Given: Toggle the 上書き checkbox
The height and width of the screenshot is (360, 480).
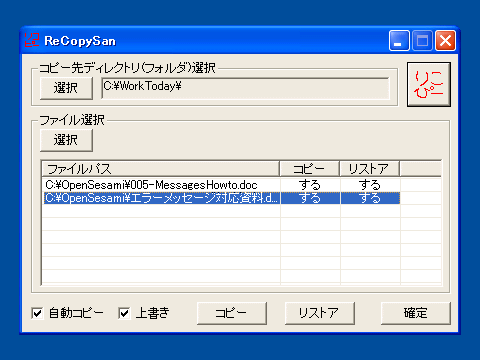Looking at the screenshot, I should [x=124, y=313].
